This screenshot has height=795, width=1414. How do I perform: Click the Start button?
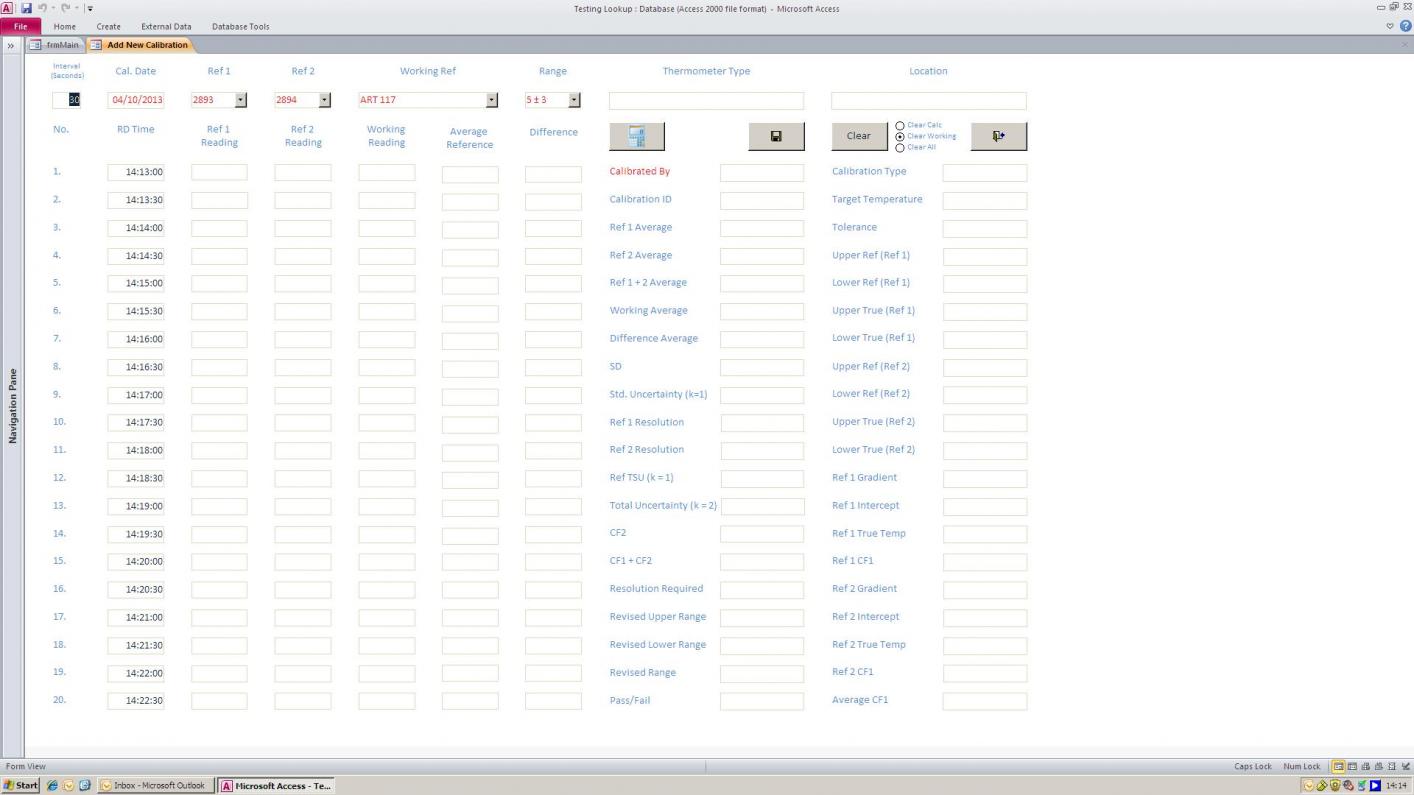click(20, 785)
